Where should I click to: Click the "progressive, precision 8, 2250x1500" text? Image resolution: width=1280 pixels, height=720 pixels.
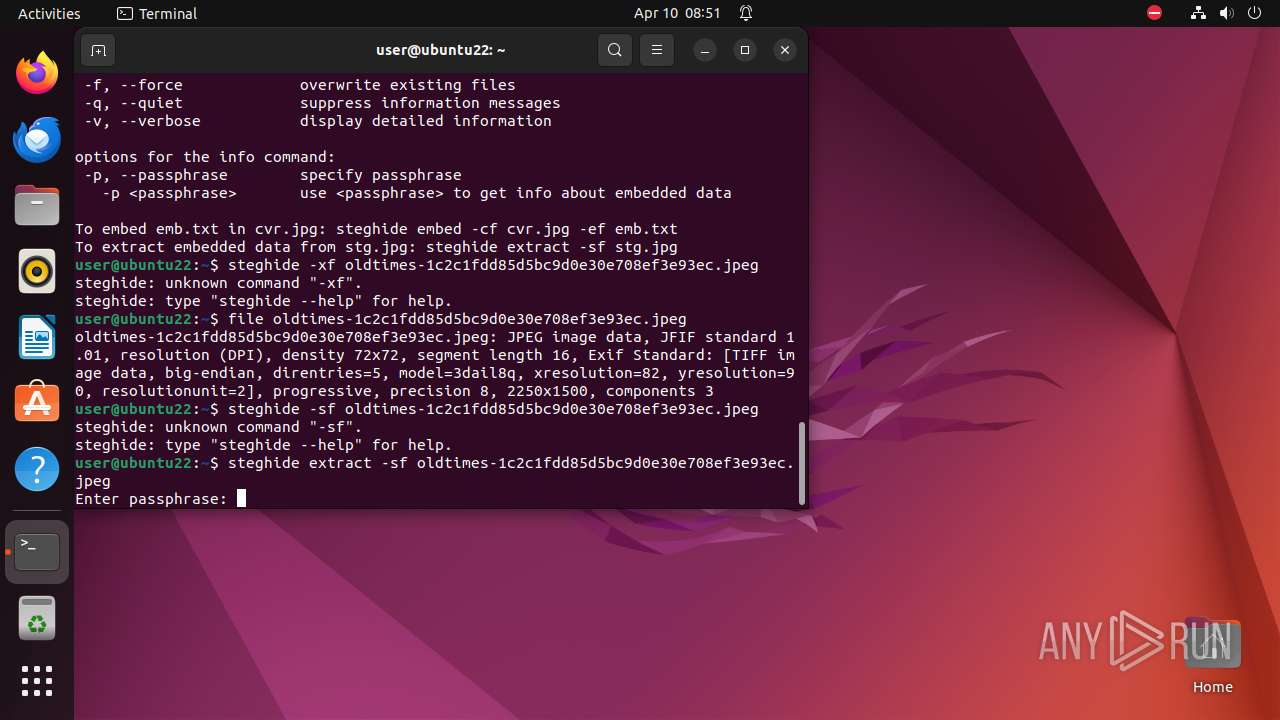[x=434, y=391]
